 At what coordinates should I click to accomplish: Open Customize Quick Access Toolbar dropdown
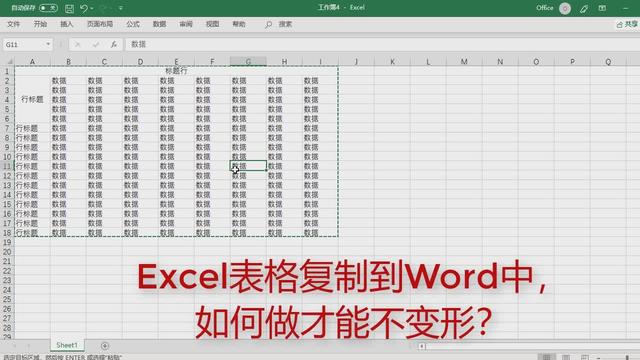pos(121,8)
